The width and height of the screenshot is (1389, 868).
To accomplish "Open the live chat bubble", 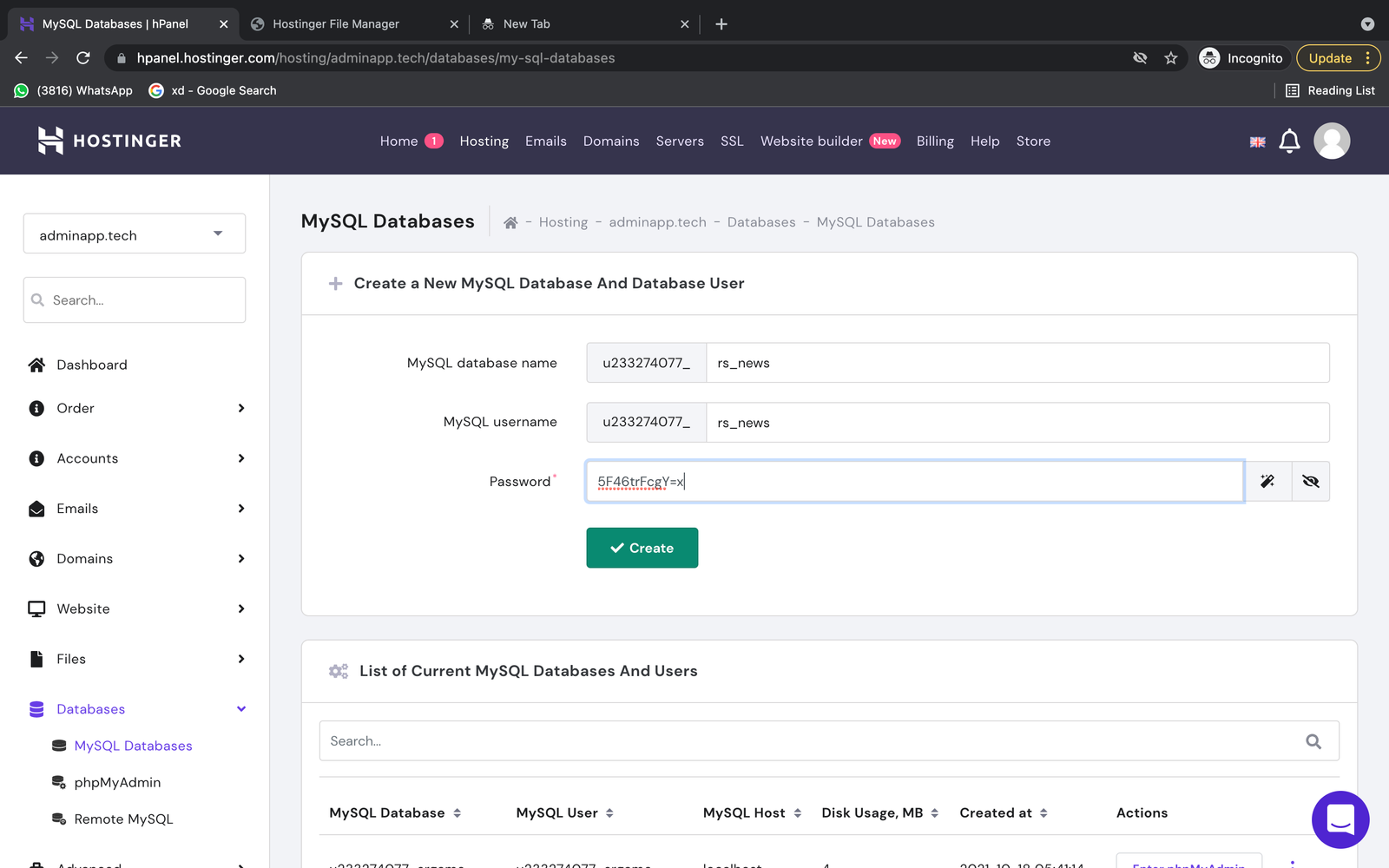I will [x=1340, y=819].
